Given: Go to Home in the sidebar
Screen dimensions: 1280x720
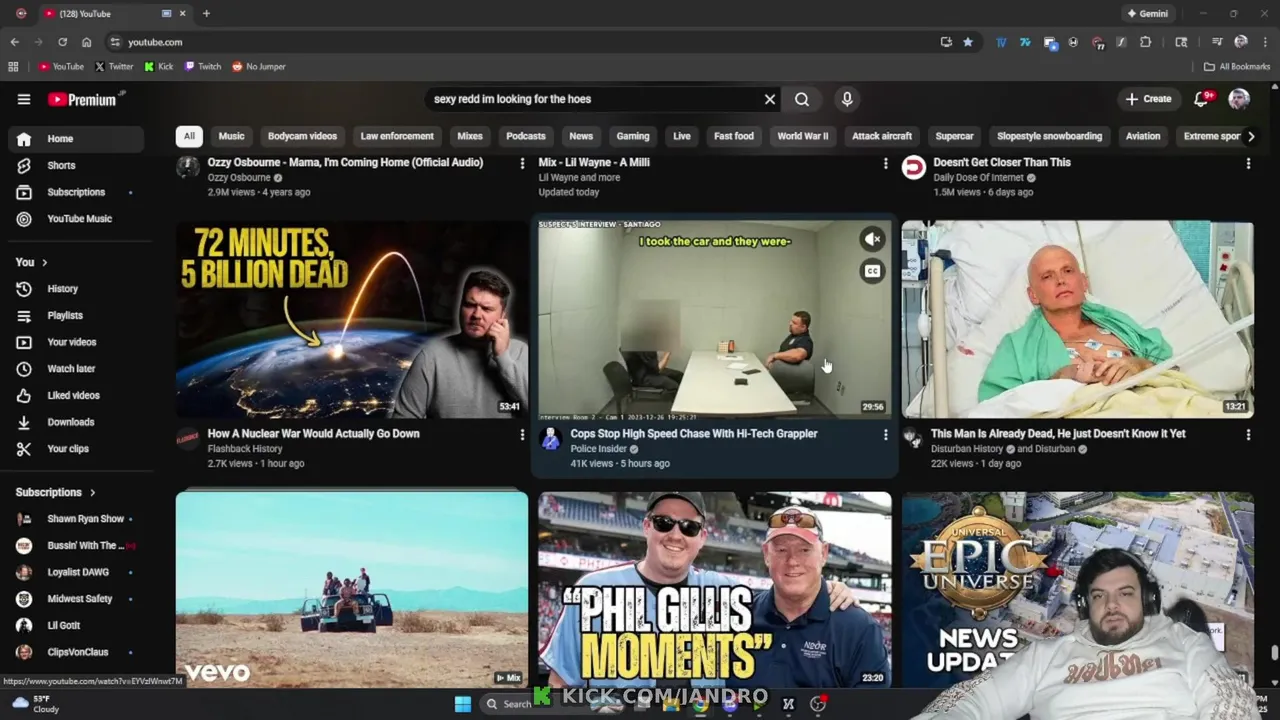Looking at the screenshot, I should (76, 139).
